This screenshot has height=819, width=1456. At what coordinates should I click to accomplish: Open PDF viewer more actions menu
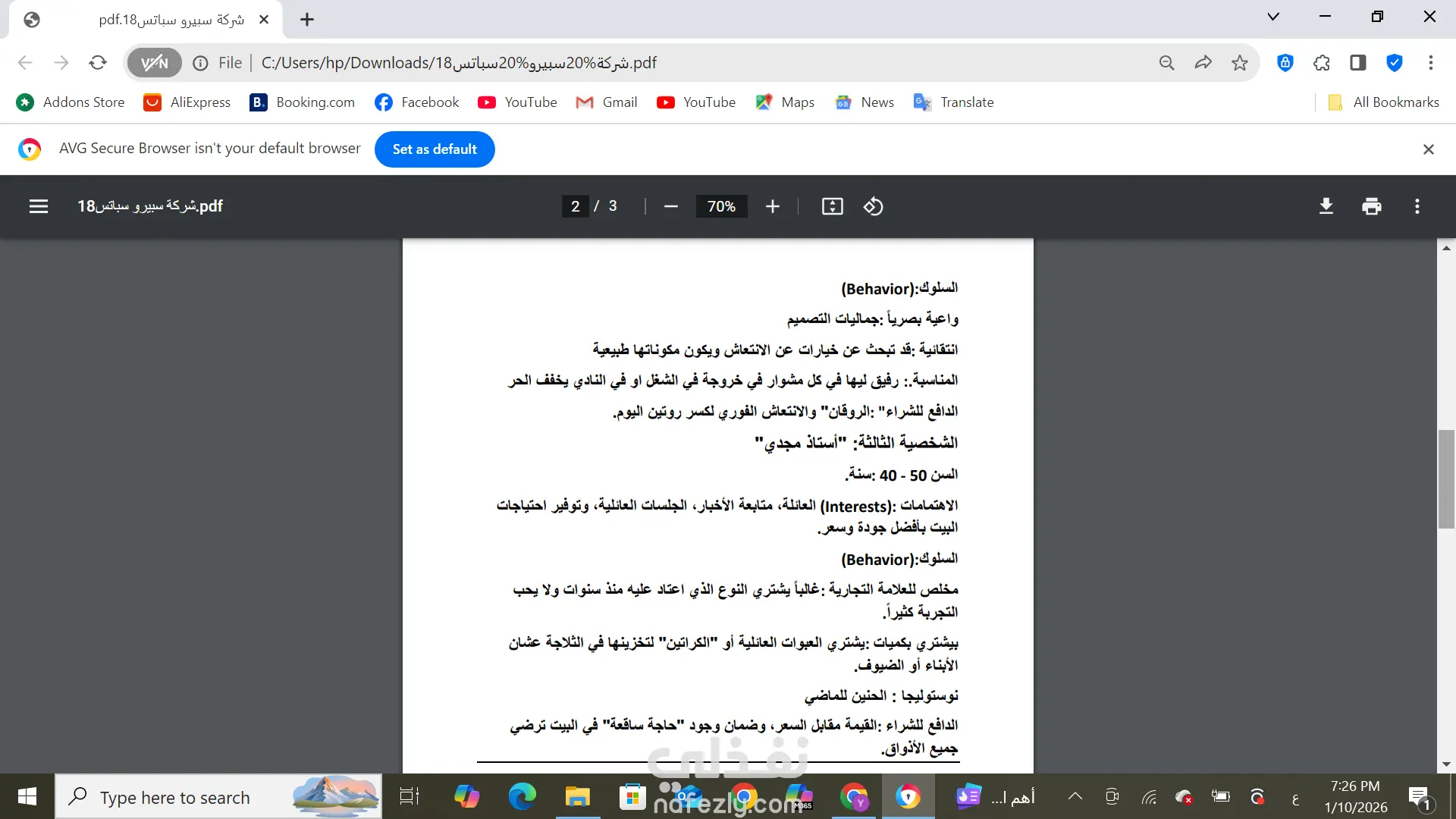1417,206
